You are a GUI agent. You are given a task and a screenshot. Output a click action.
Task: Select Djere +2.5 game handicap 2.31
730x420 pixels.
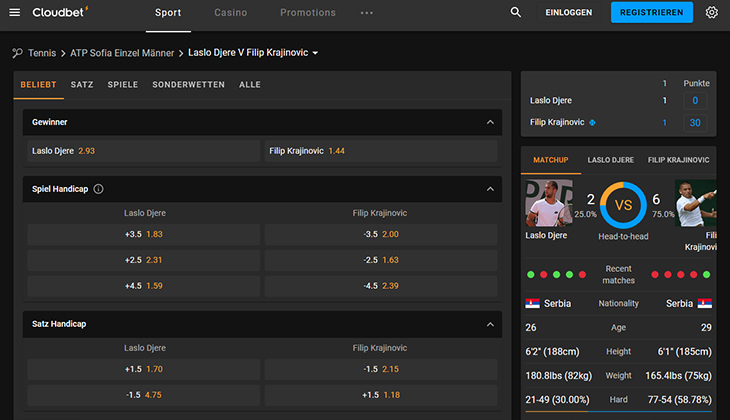coord(143,260)
